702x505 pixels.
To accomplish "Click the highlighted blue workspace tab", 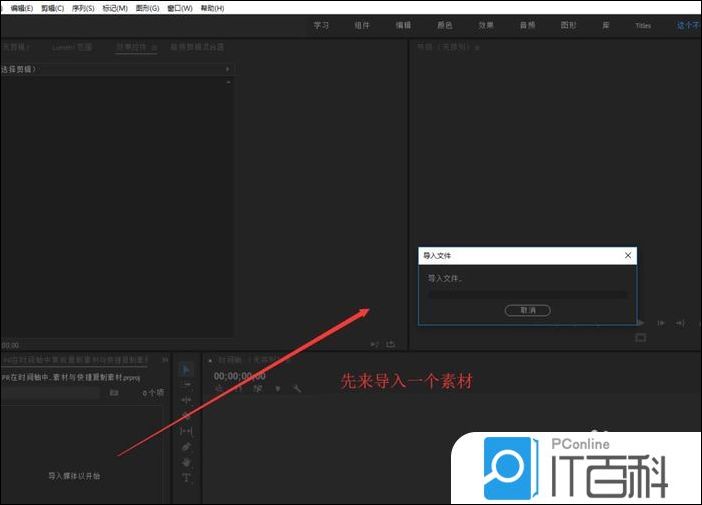I will pos(689,25).
